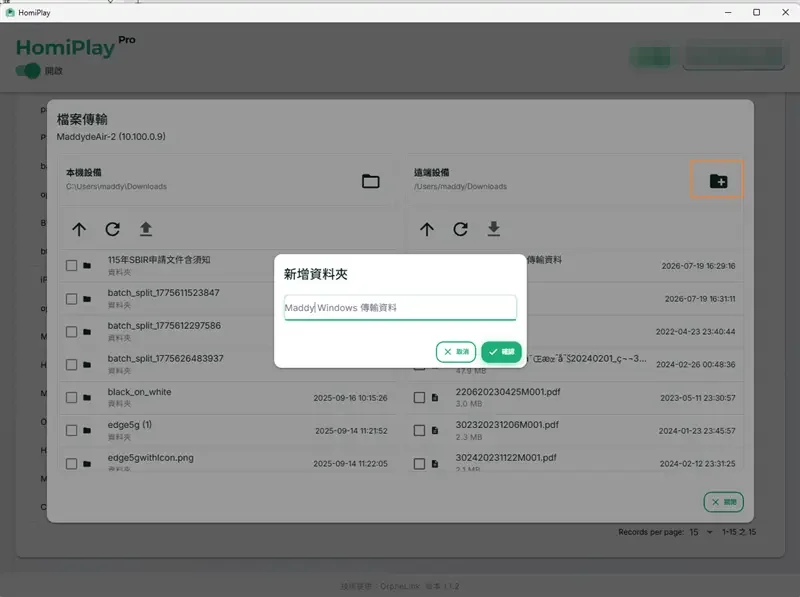The height and width of the screenshot is (597, 800).
Task: Click the download arrow icon
Action: click(493, 229)
